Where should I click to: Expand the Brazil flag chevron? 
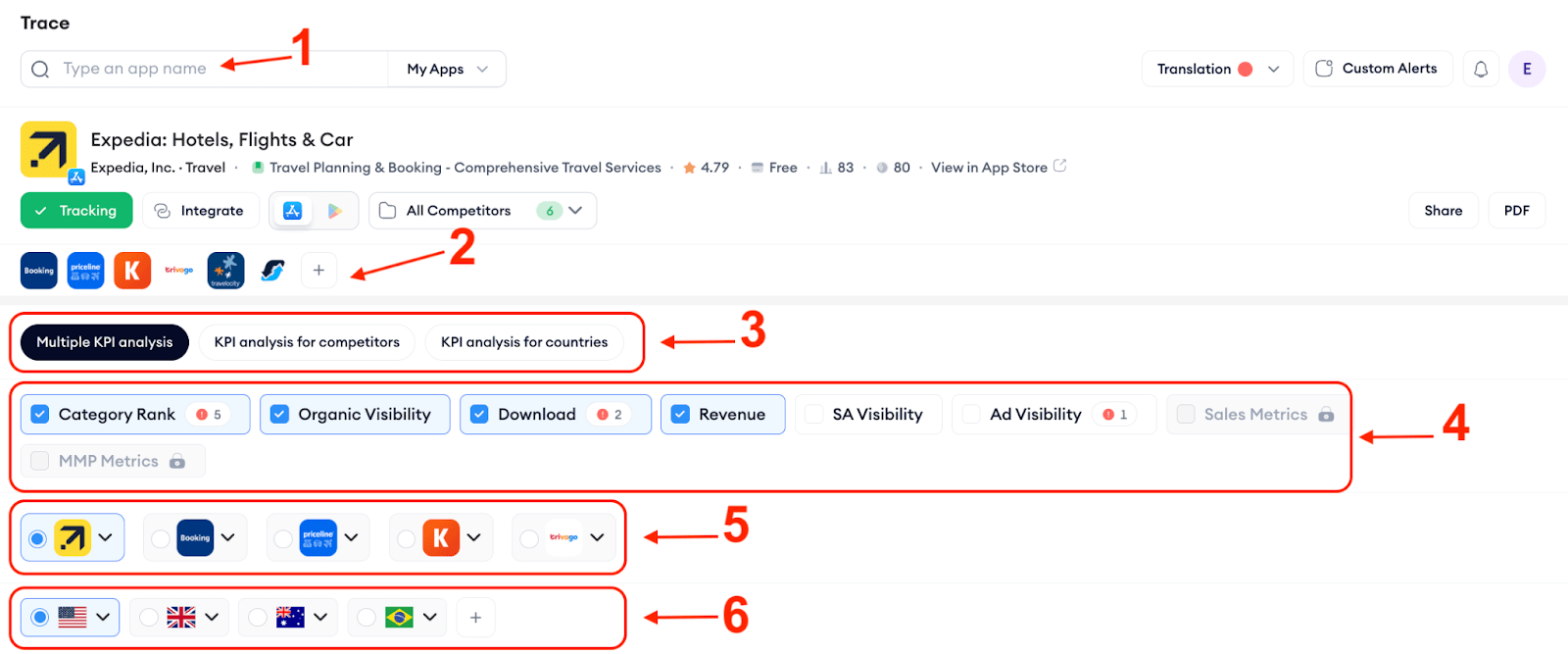[x=429, y=618]
